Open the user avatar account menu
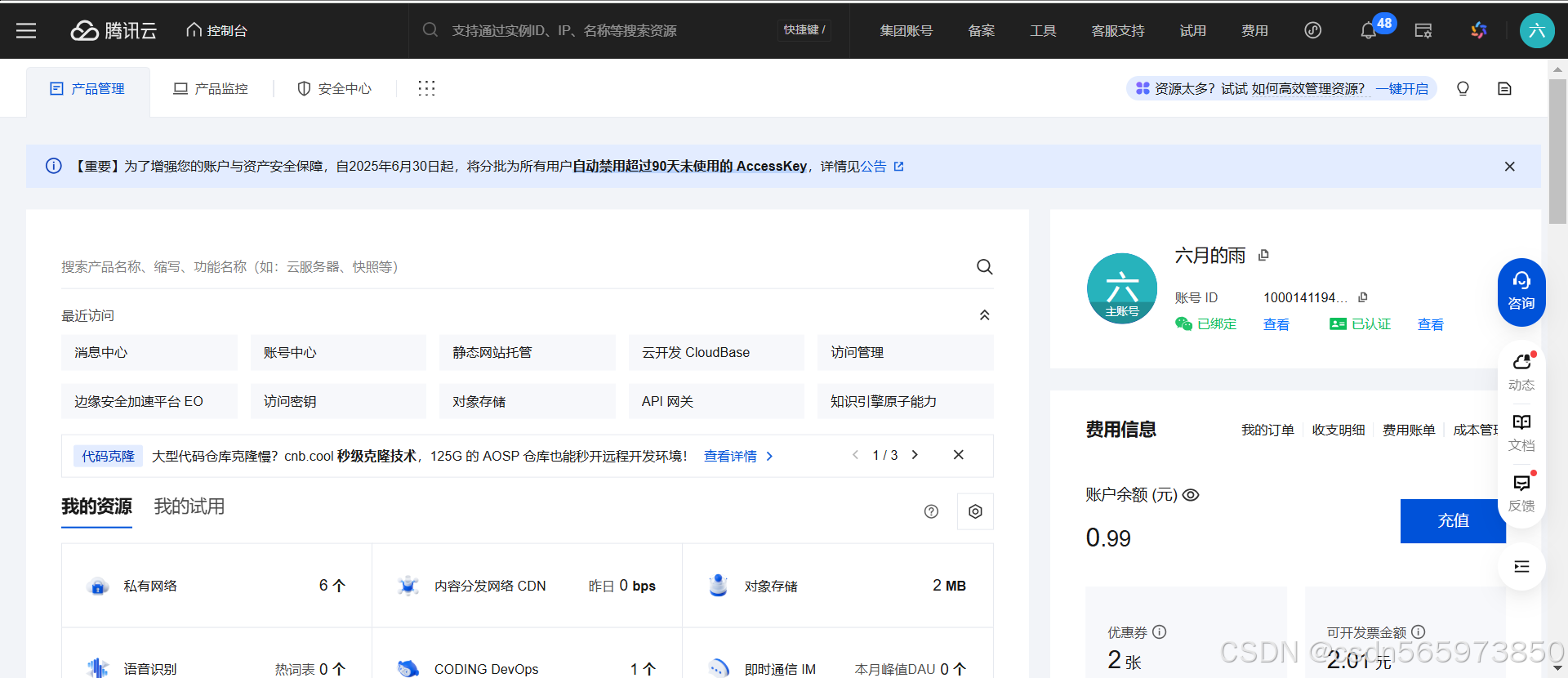The width and height of the screenshot is (1568, 678). tap(1537, 30)
